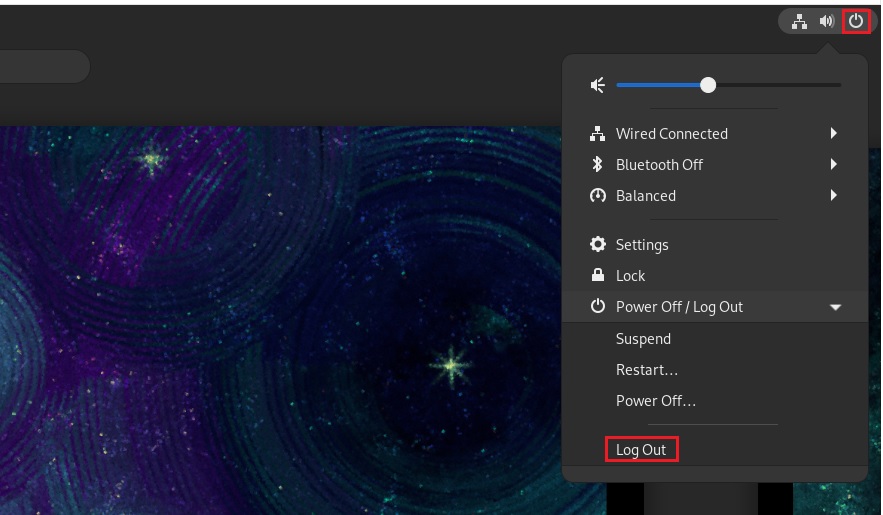
Task: Choose Restart… from the power menu
Action: (646, 370)
